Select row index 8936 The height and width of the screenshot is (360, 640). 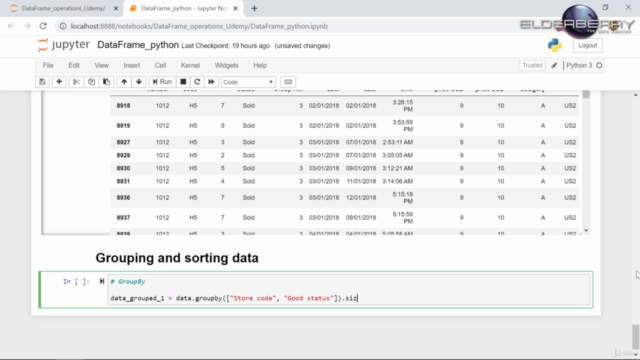[x=123, y=198]
